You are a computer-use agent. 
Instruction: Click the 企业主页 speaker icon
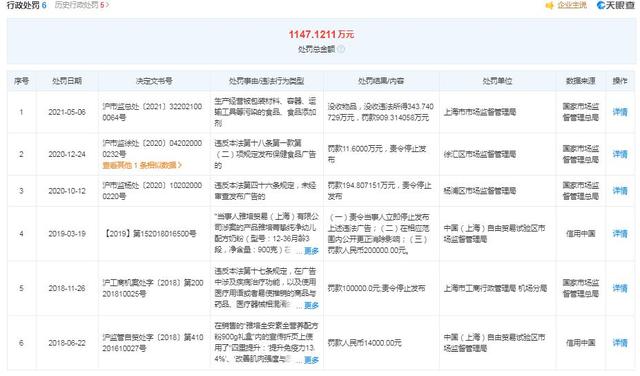pos(549,5)
